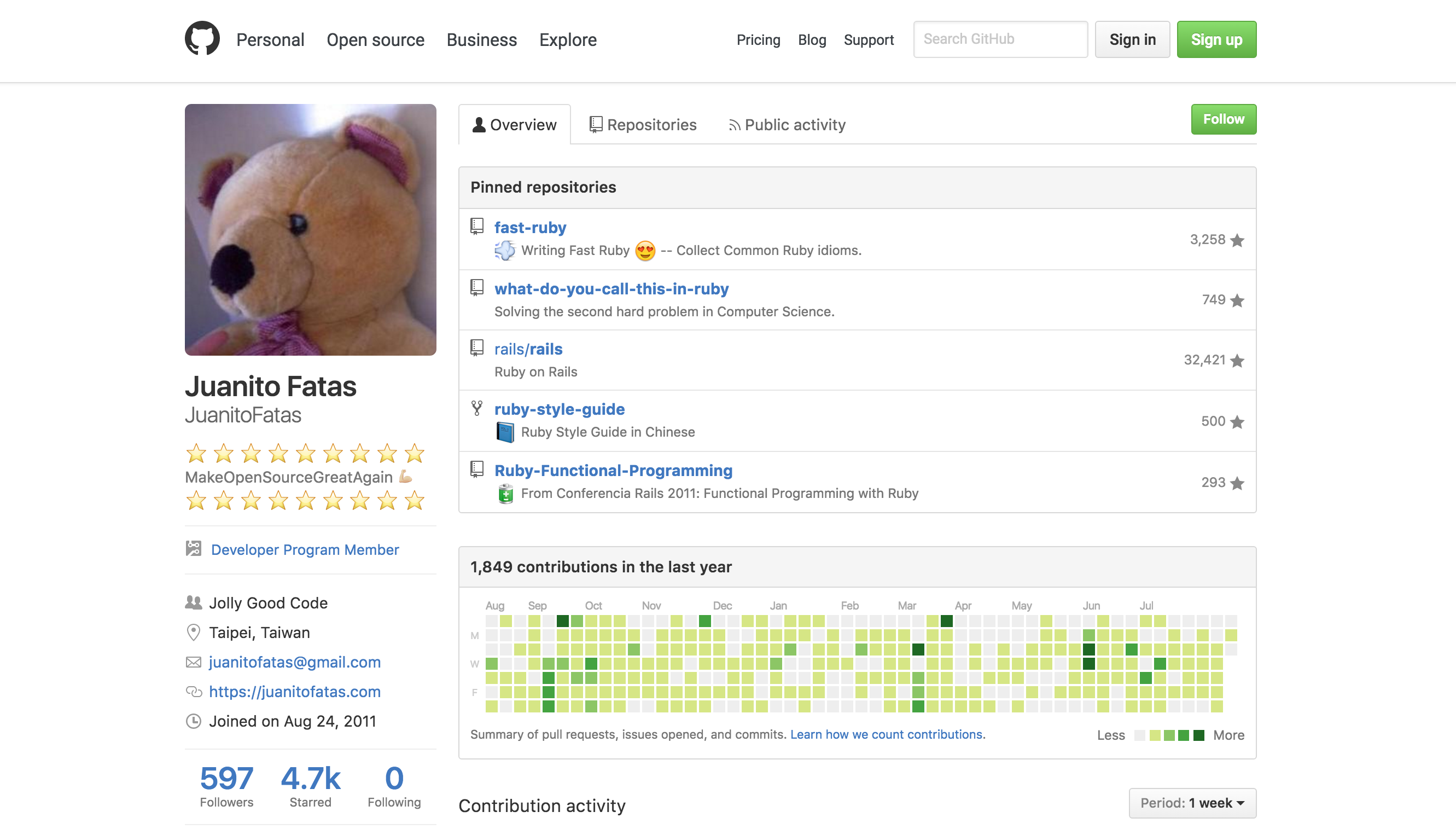Viewport: 1456px width, 835px height.
Task: Click the lightest gray legend swatch after Less
Action: [x=1139, y=735]
